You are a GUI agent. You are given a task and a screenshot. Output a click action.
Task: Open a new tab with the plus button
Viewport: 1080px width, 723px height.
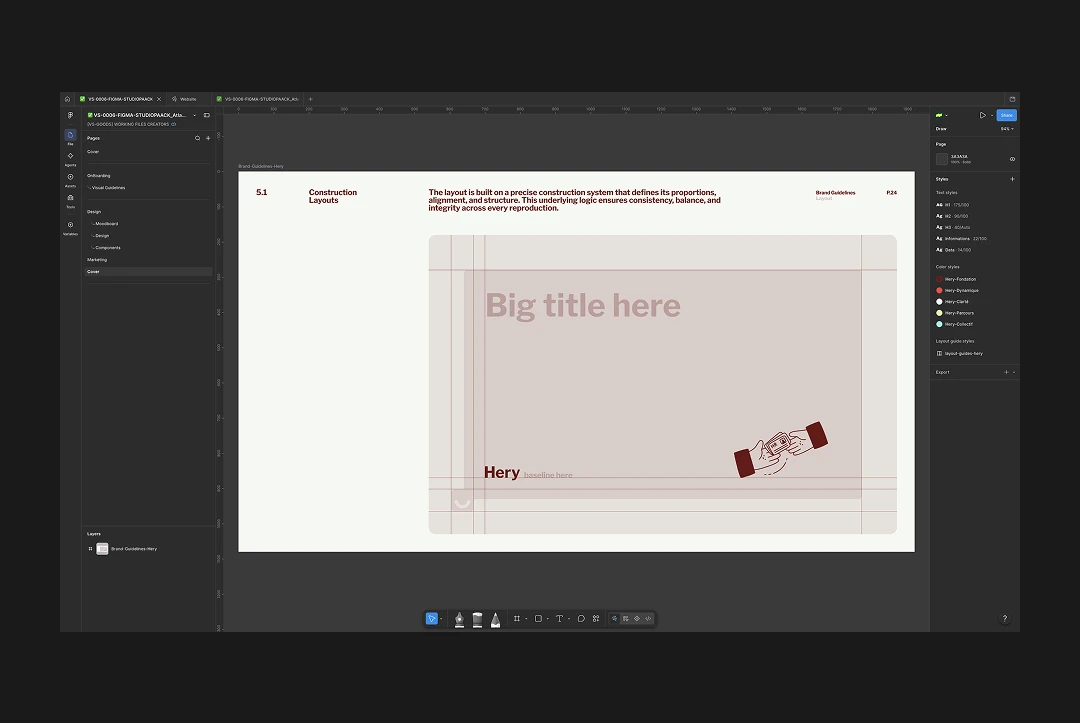point(311,99)
